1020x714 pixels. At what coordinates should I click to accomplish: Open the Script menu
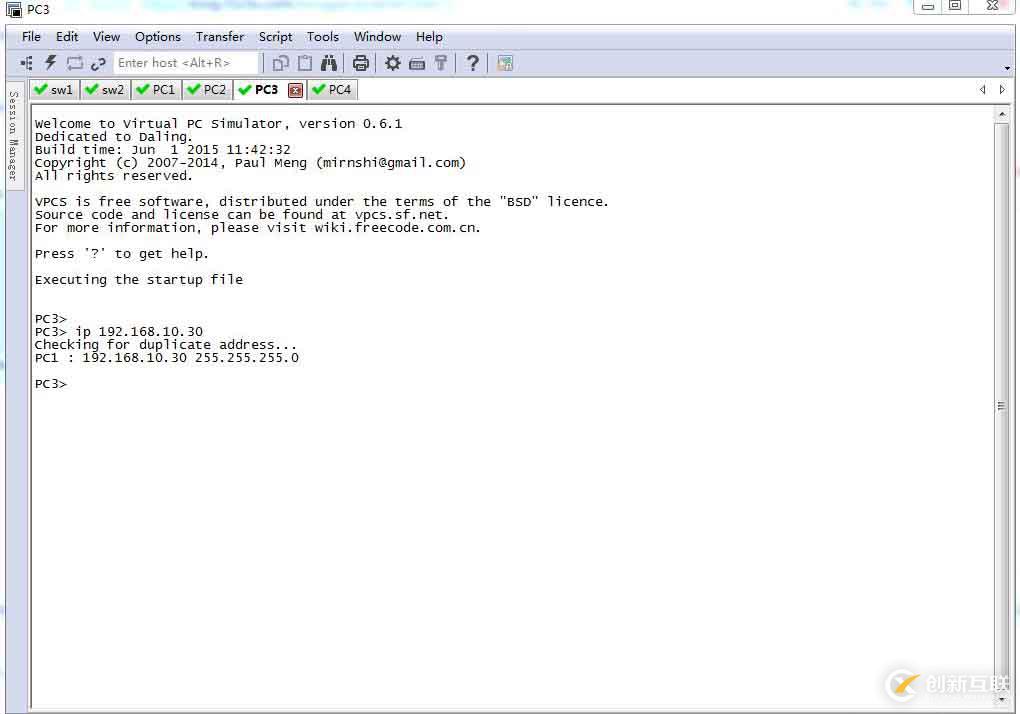pos(275,36)
